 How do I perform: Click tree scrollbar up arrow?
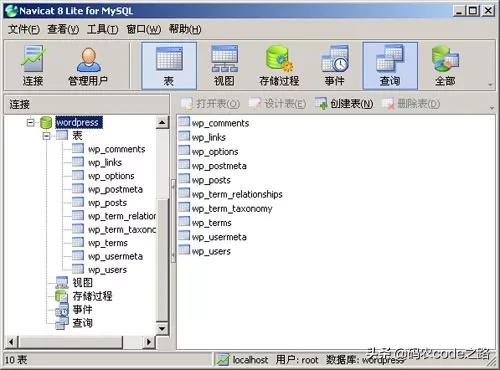tap(162, 122)
